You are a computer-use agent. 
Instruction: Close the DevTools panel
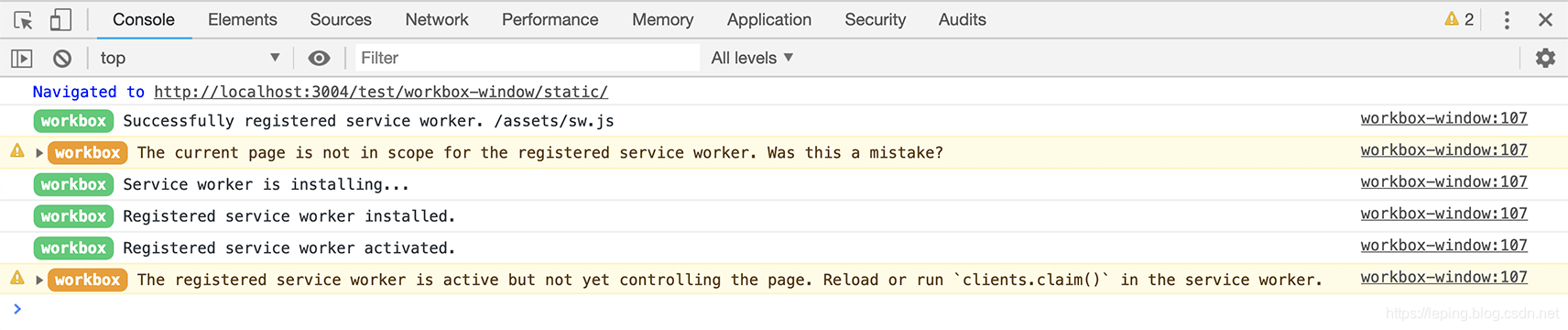pos(1545,19)
